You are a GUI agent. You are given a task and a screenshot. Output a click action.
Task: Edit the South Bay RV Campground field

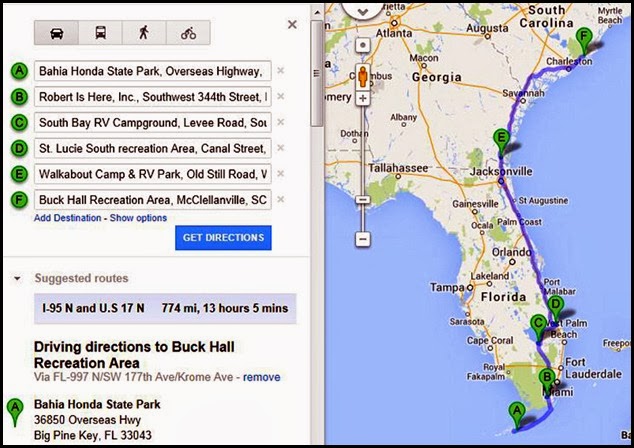click(153, 123)
